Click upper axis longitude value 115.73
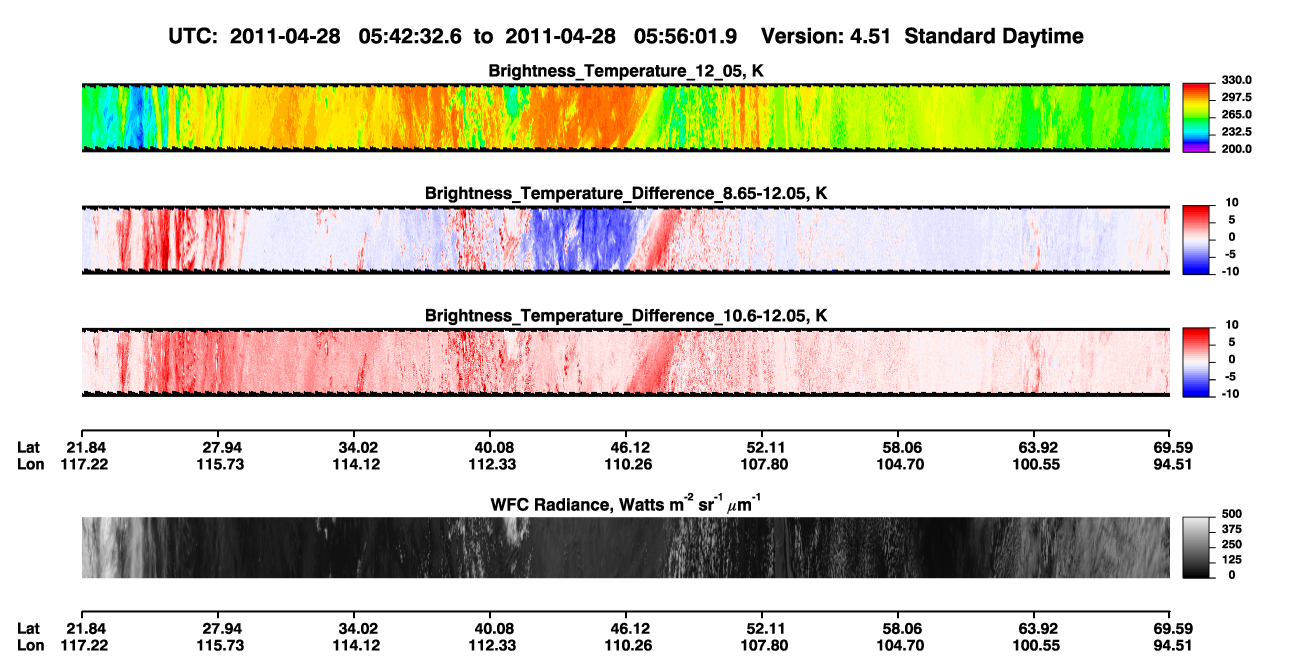The height and width of the screenshot is (667, 1300). click(x=222, y=464)
